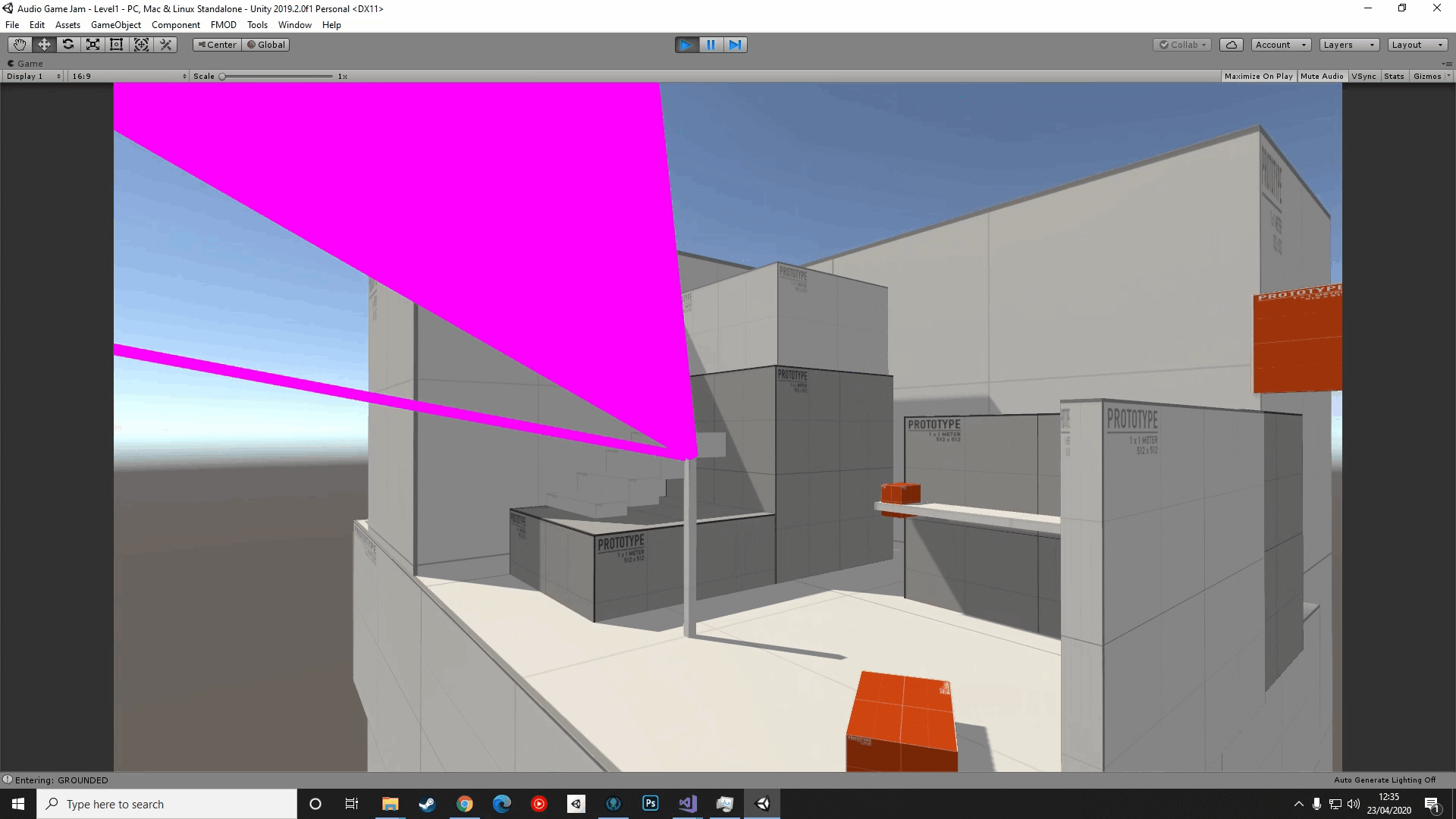Select the Move tool
The height and width of the screenshot is (819, 1456).
tap(44, 45)
